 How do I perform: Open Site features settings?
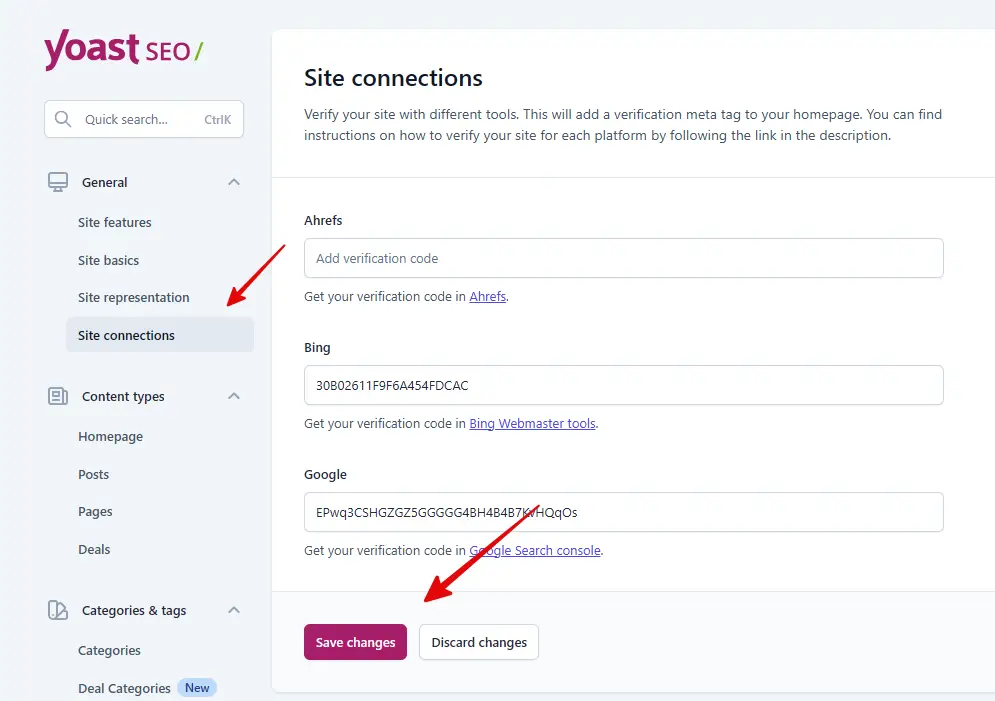(114, 222)
